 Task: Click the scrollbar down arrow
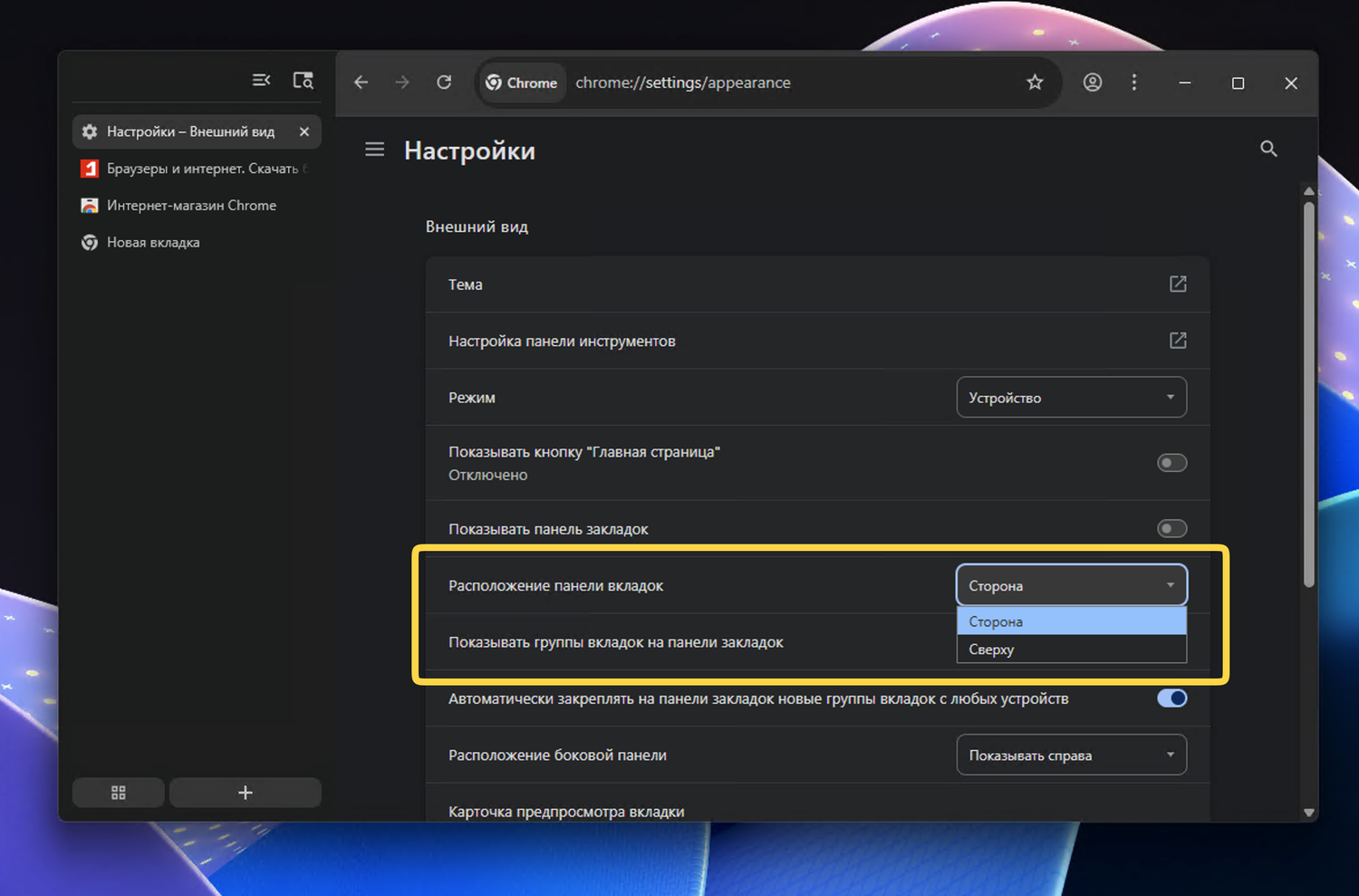pos(1308,813)
